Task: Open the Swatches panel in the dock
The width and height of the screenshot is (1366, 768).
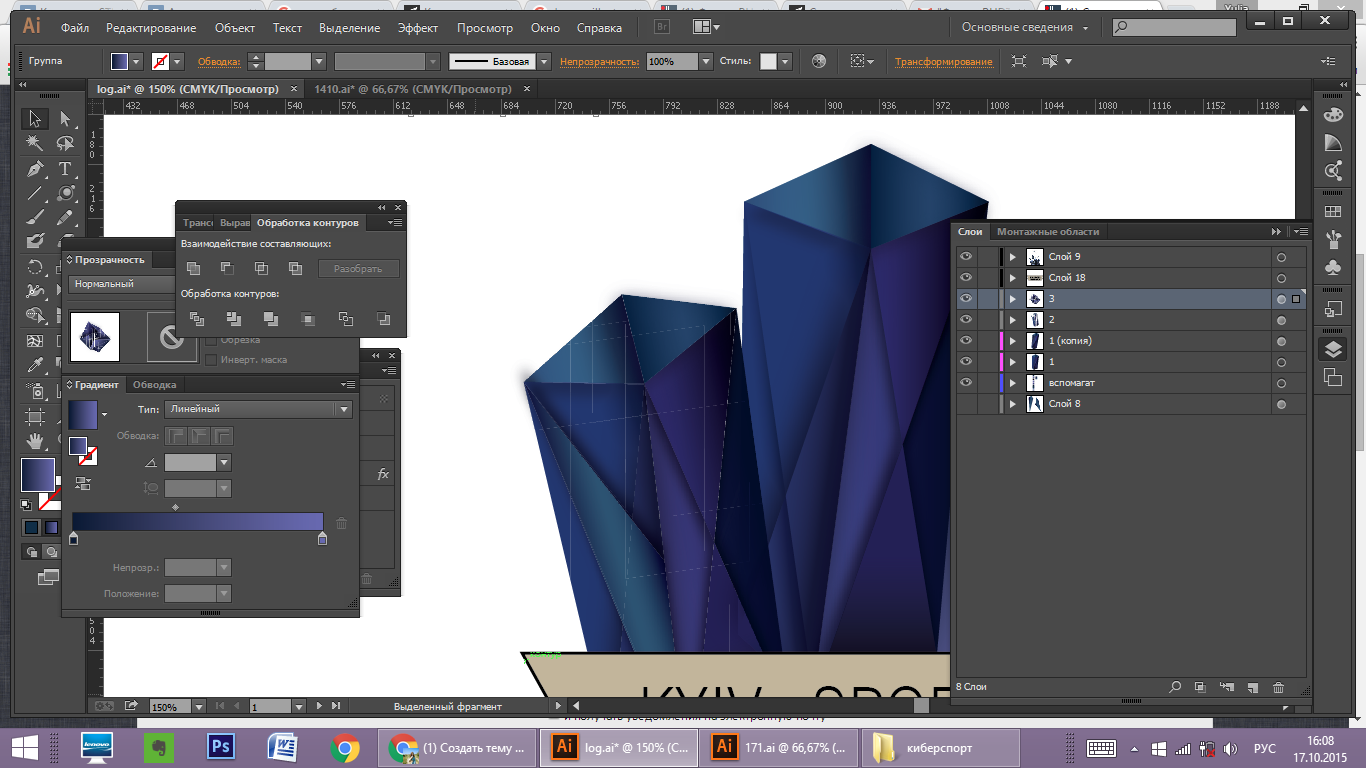Action: click(x=1332, y=212)
